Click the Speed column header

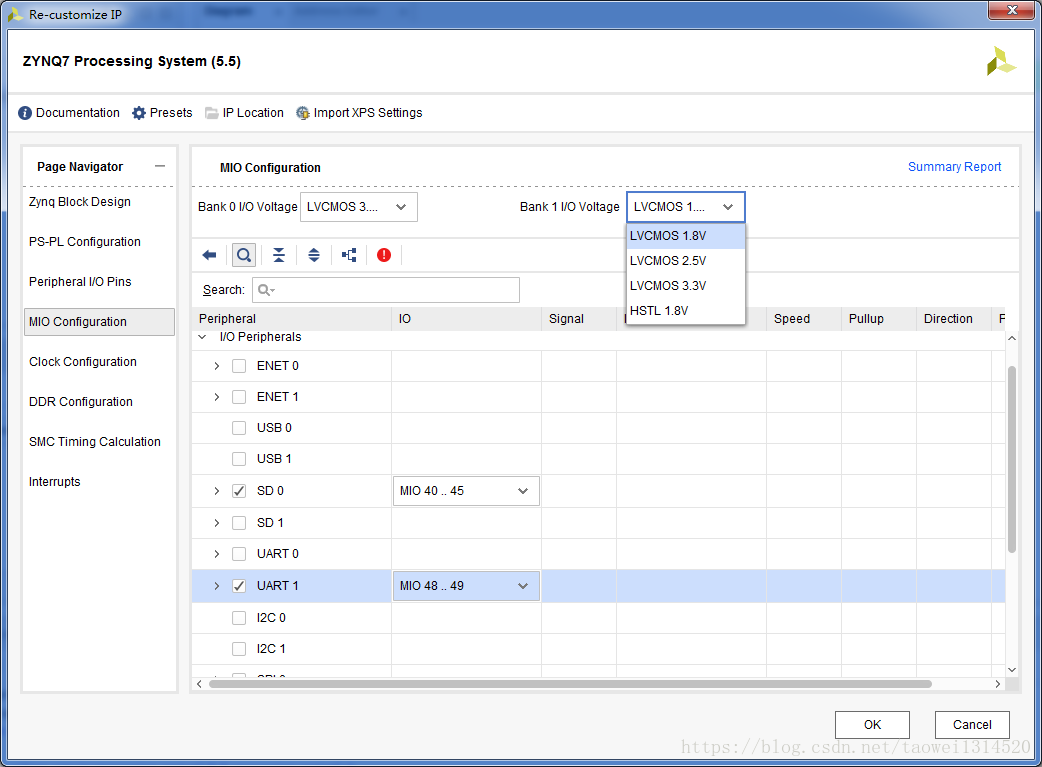click(x=803, y=319)
